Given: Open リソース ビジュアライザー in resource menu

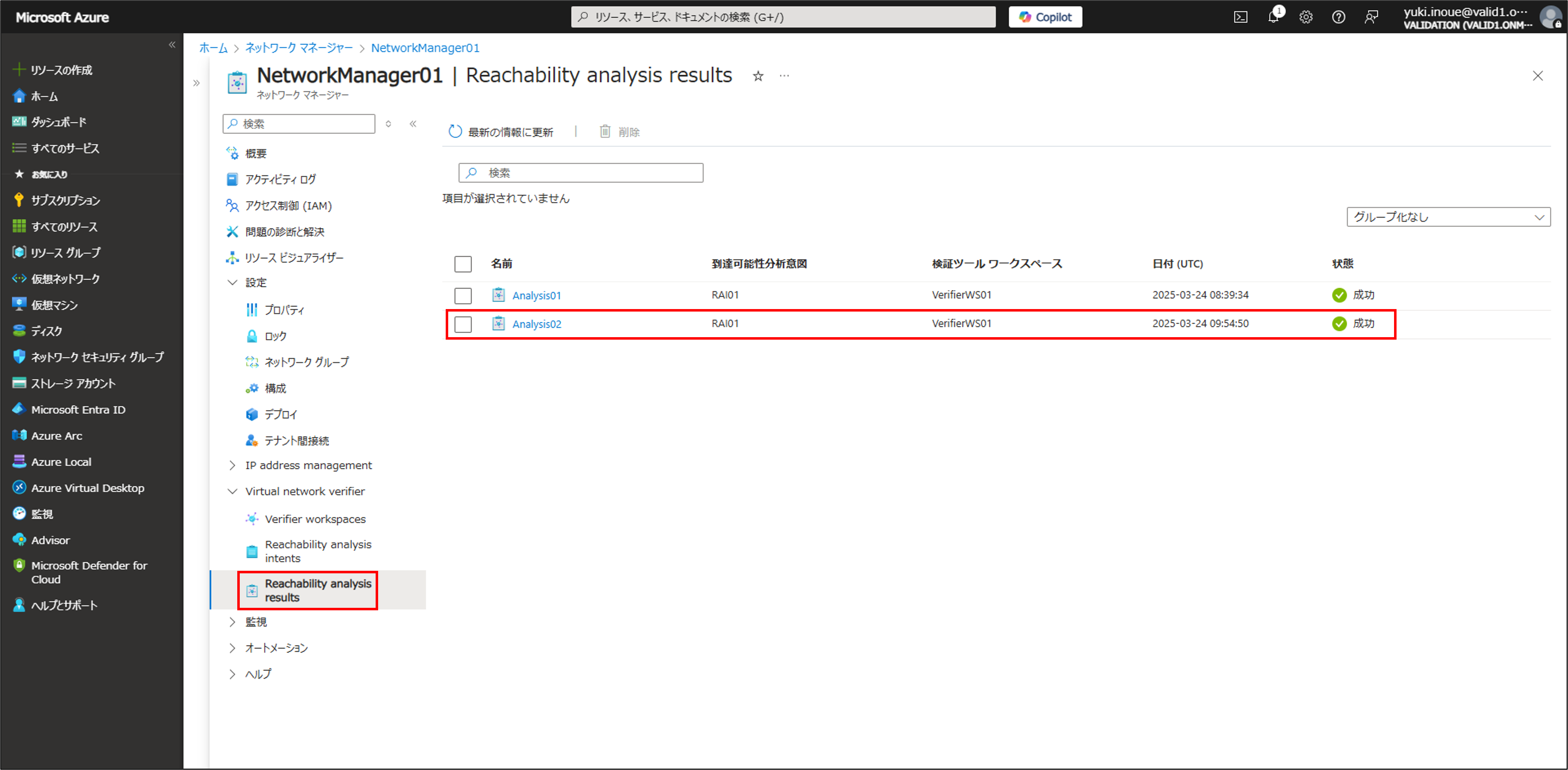Looking at the screenshot, I should pos(285,258).
